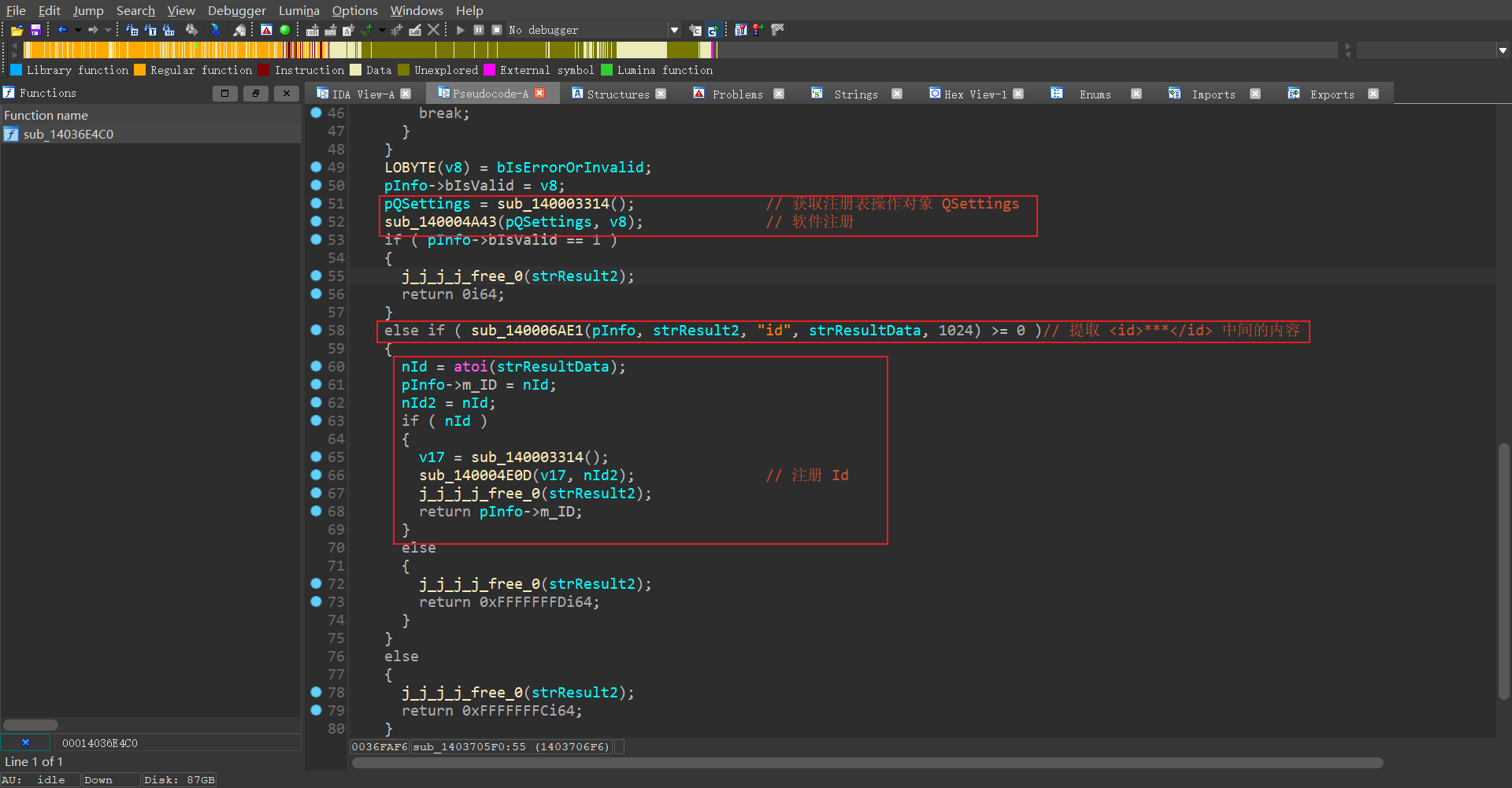Click the X delete icon in toolbar
Image resolution: width=1512 pixels, height=788 pixels.
(x=433, y=30)
